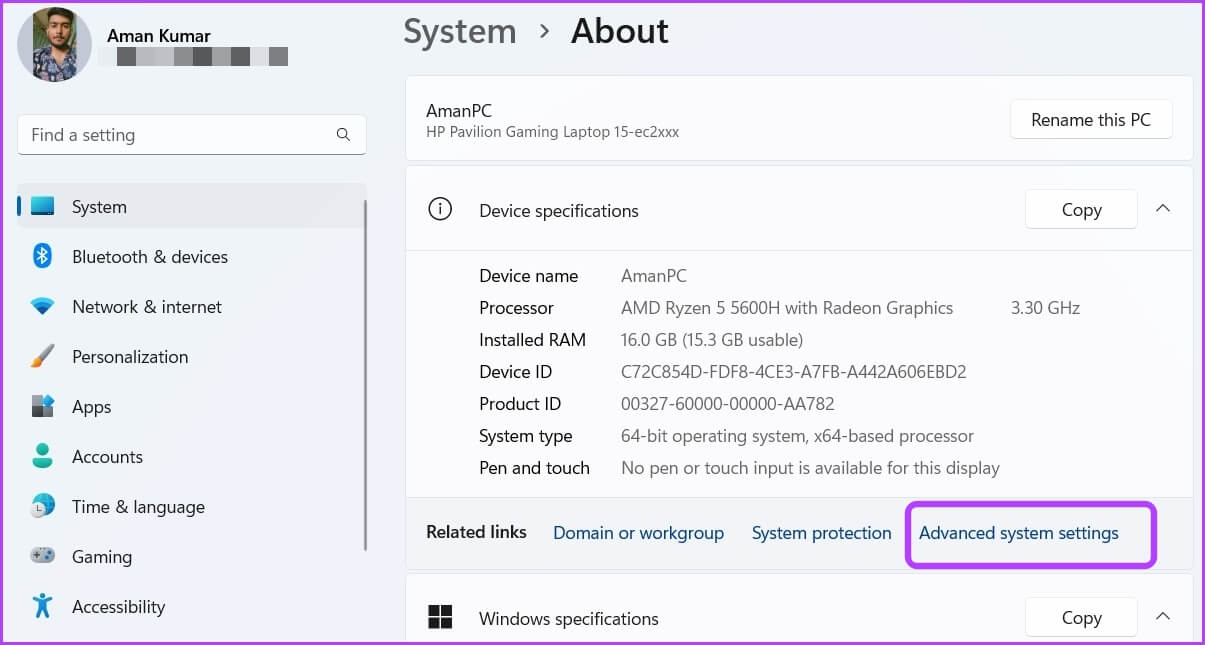The image size is (1205, 645).
Task: Click the HP Pavilion Gaming Laptop model text
Action: coord(552,132)
